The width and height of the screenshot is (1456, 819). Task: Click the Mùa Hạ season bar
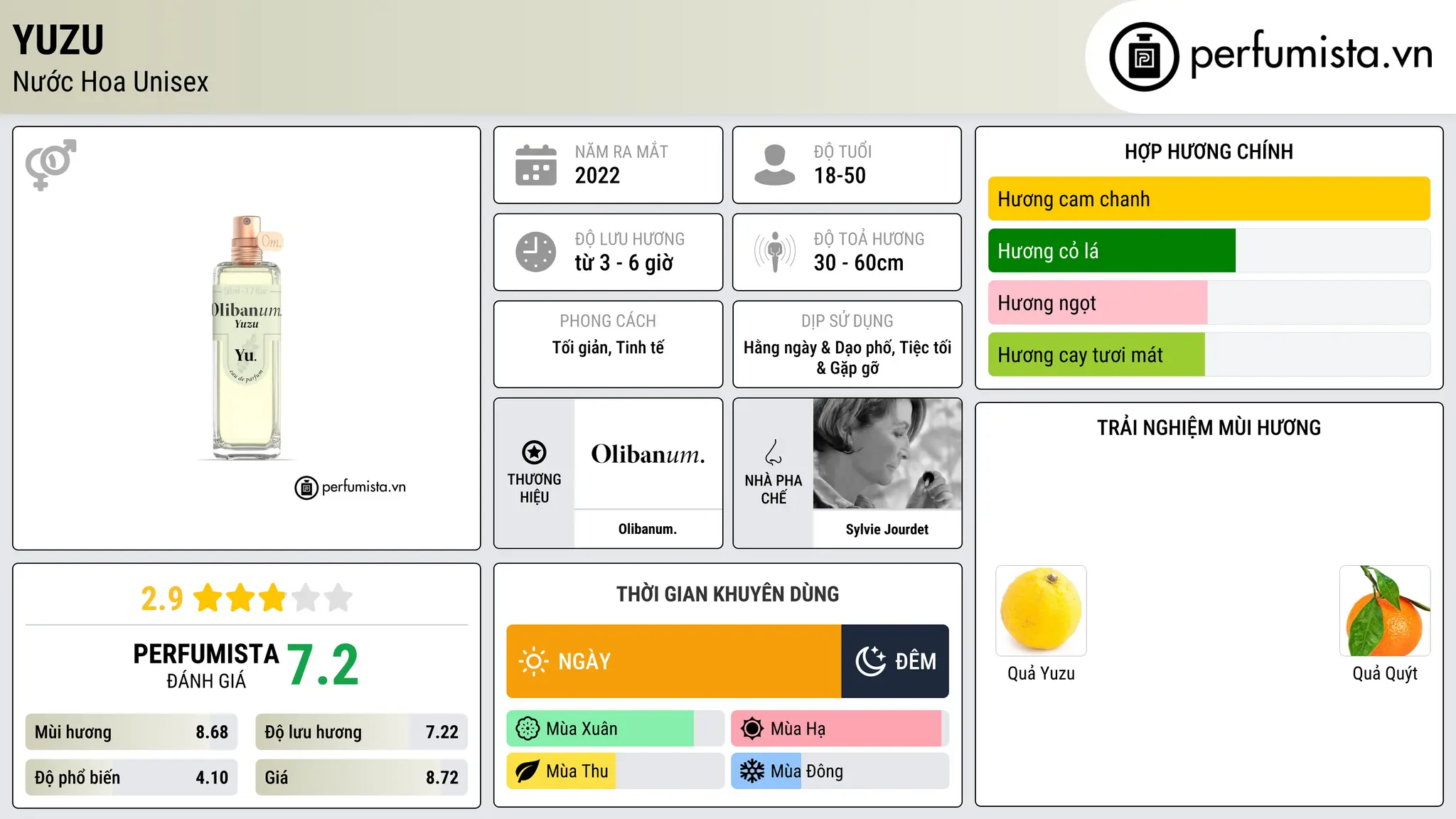tap(840, 729)
